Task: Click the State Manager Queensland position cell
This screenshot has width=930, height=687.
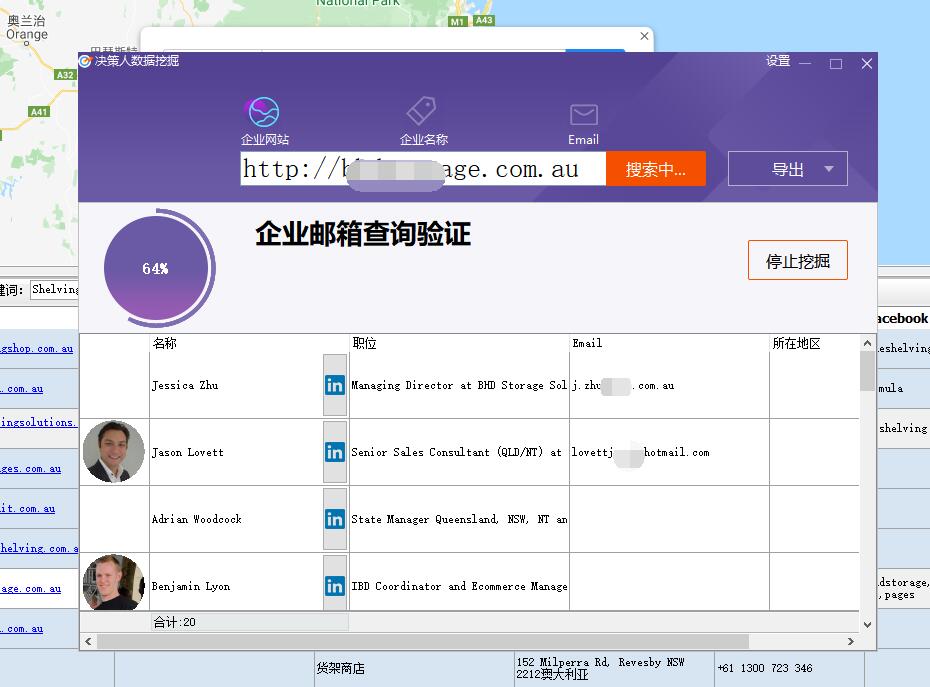Action: click(x=459, y=520)
